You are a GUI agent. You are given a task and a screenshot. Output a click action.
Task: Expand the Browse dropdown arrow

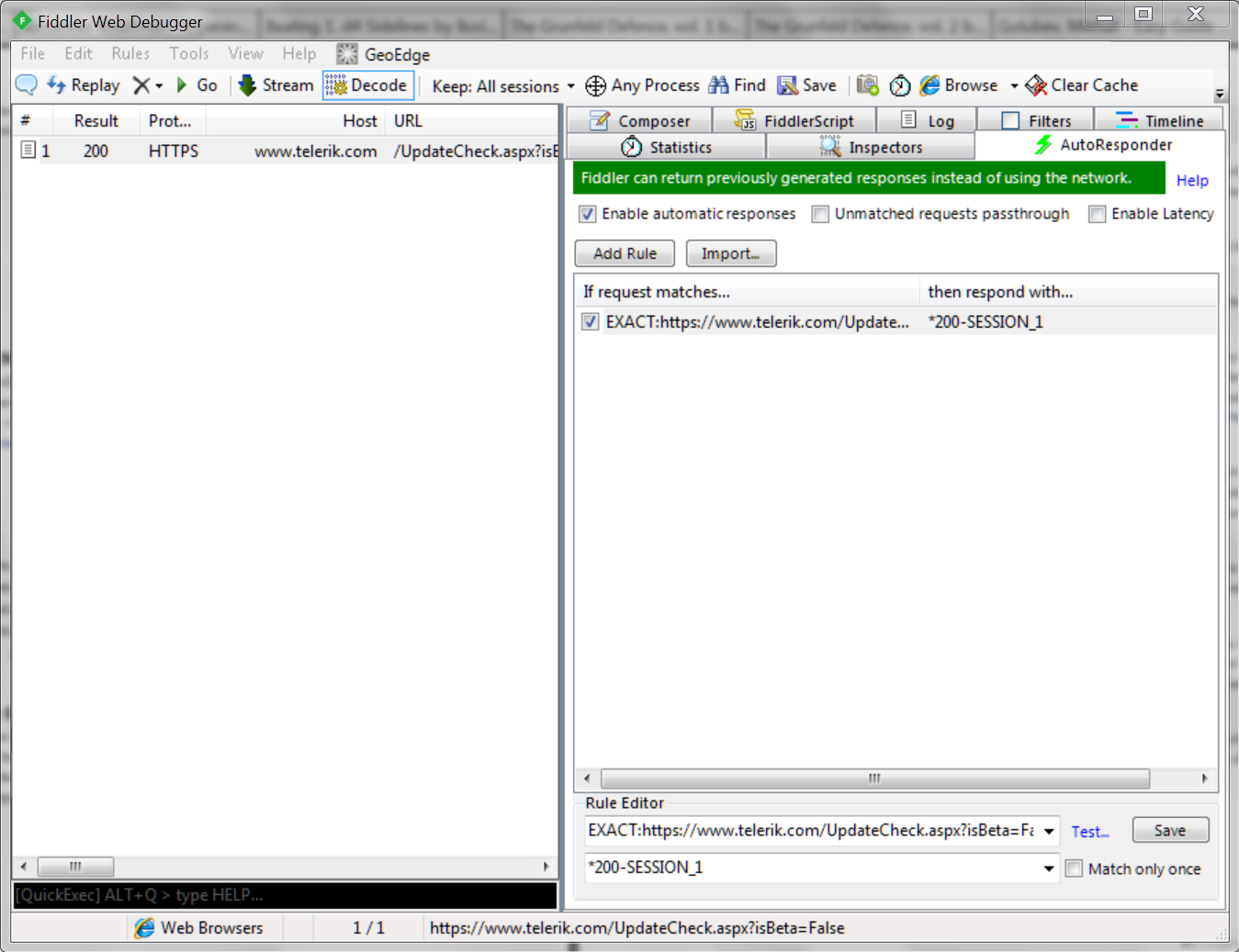(x=1014, y=86)
